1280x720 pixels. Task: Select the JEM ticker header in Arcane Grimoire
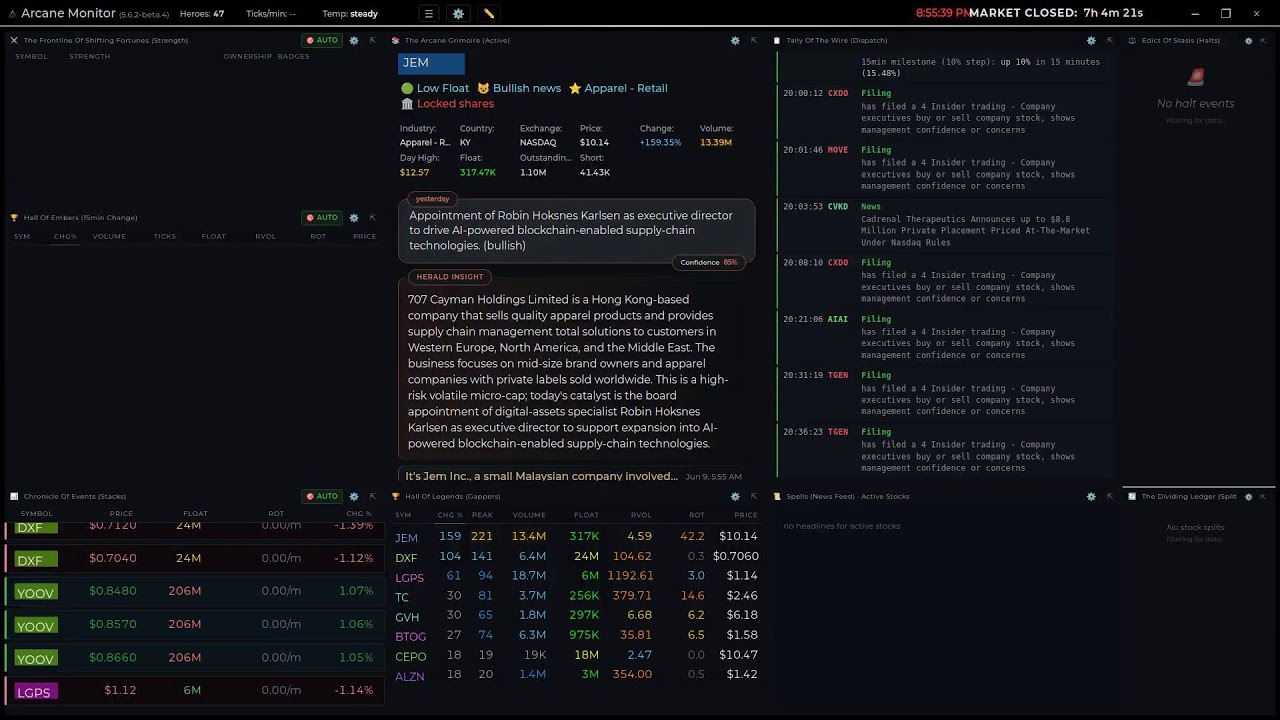point(431,63)
